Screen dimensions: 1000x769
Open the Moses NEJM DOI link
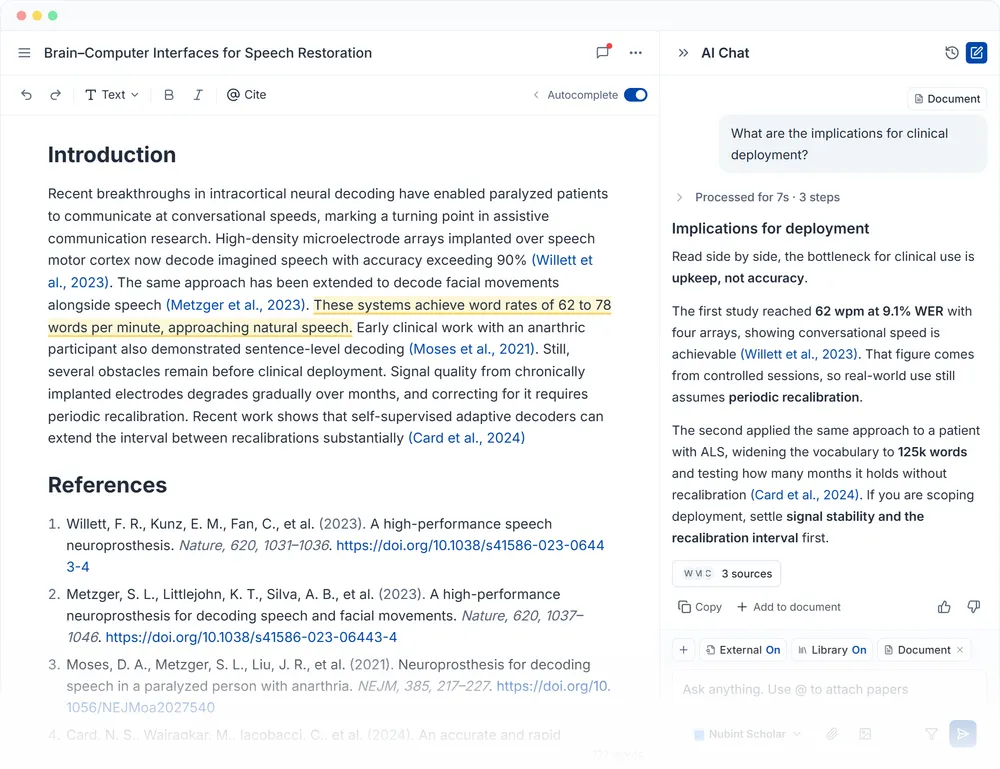tap(553, 686)
